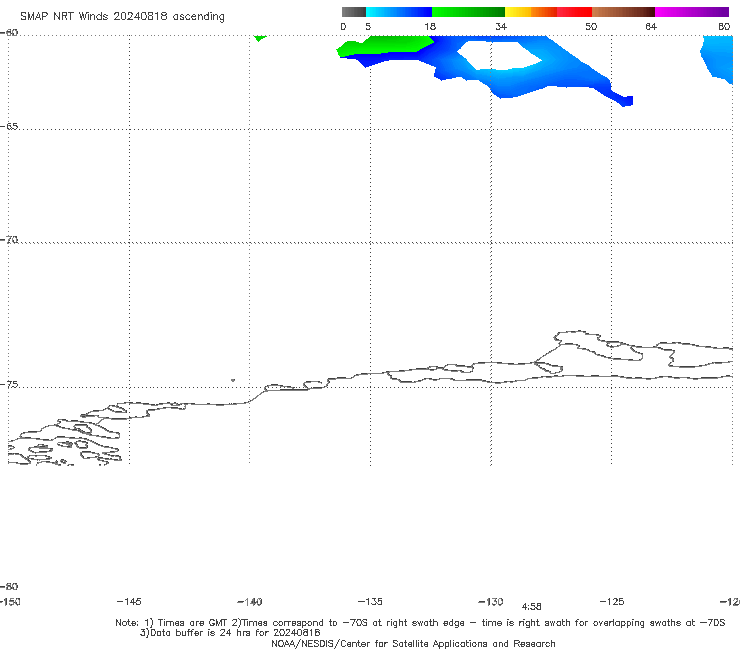The height and width of the screenshot is (650, 740).
Task: Click the color bar label '64'
Action: (651, 26)
